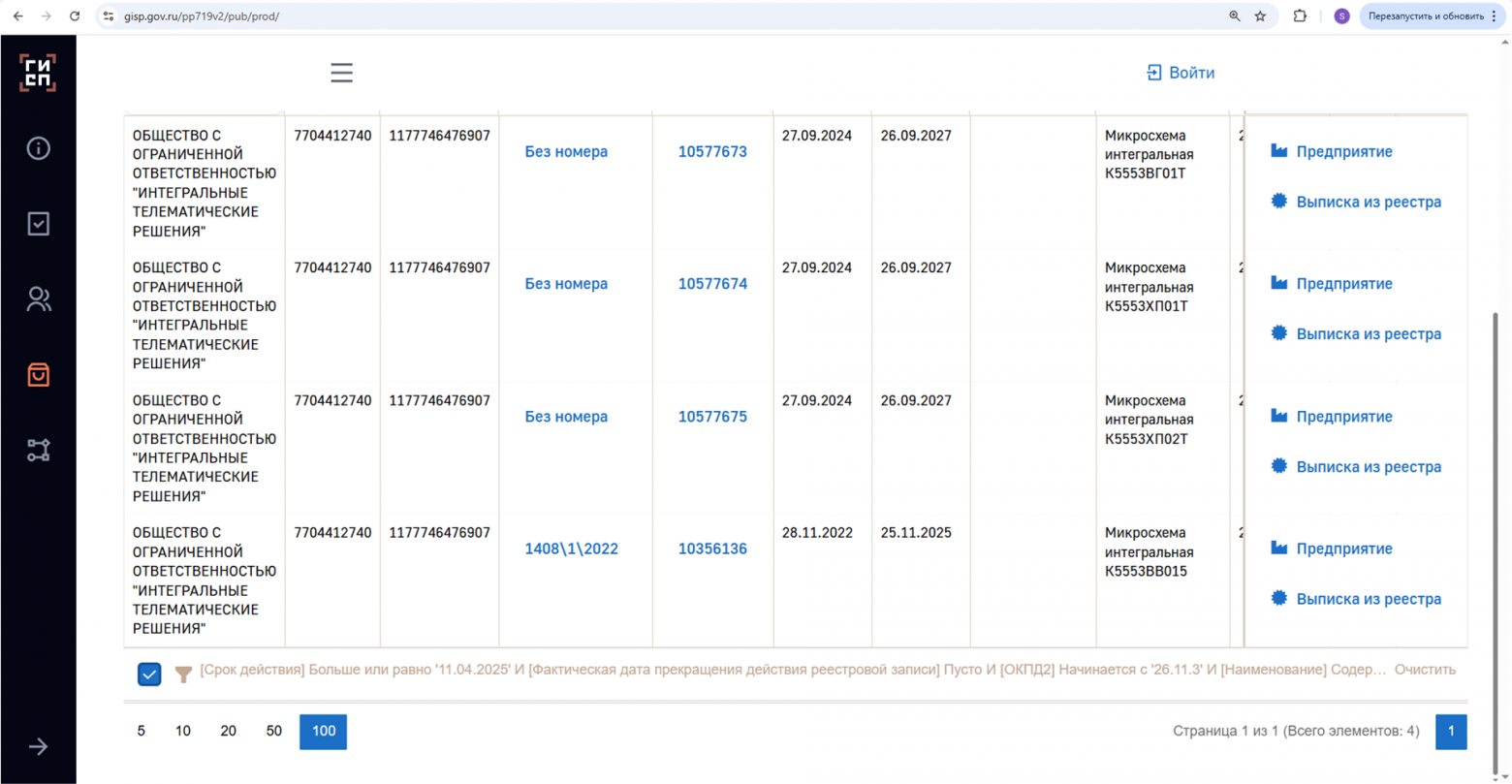The height and width of the screenshot is (784, 1512).
Task: Select the product cell Микросхема интегральная К5553ХП01Т
Action: tap(1163, 315)
